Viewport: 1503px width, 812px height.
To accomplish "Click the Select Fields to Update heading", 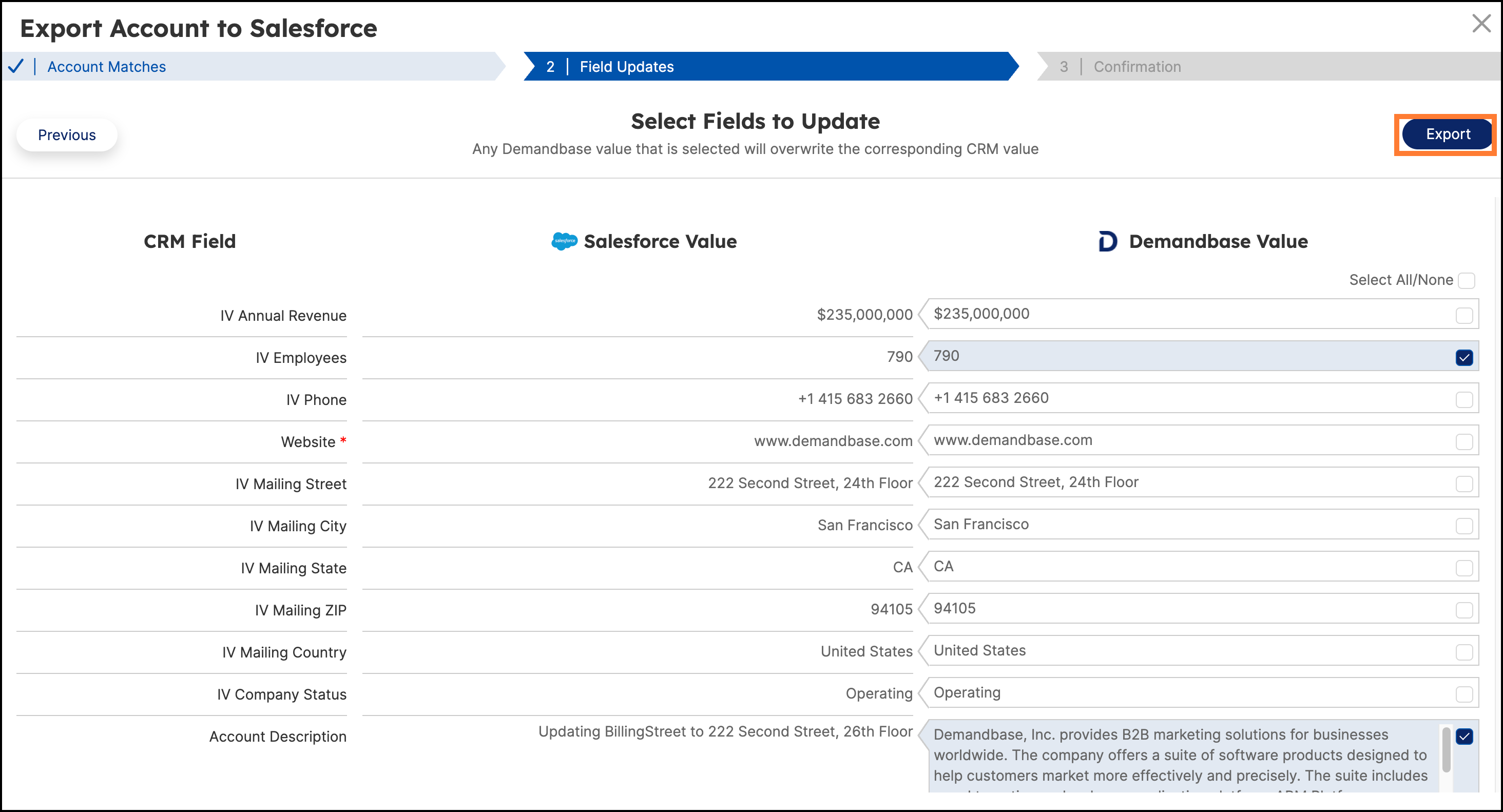I will [755, 121].
